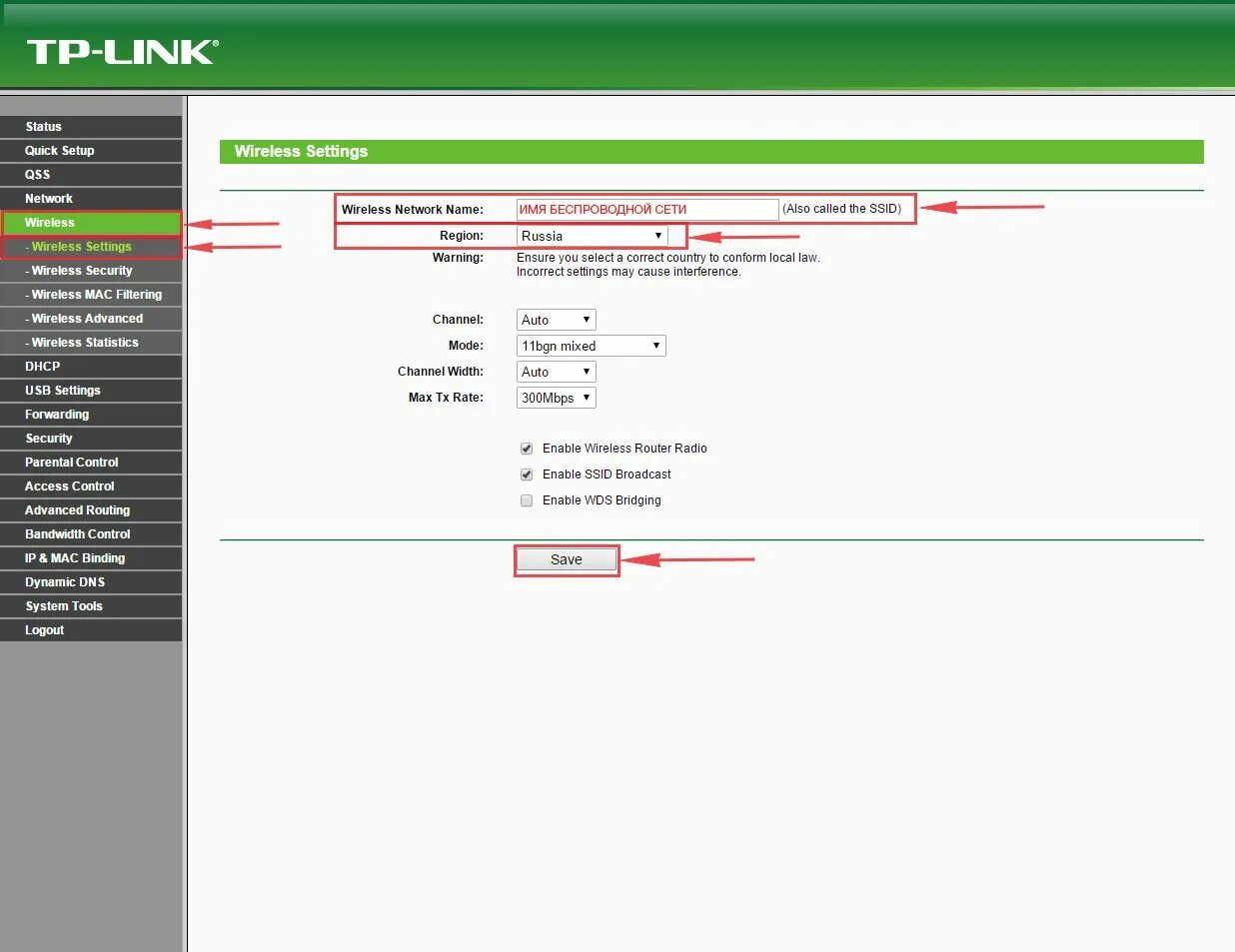Open USB Settings menu item

click(x=91, y=391)
